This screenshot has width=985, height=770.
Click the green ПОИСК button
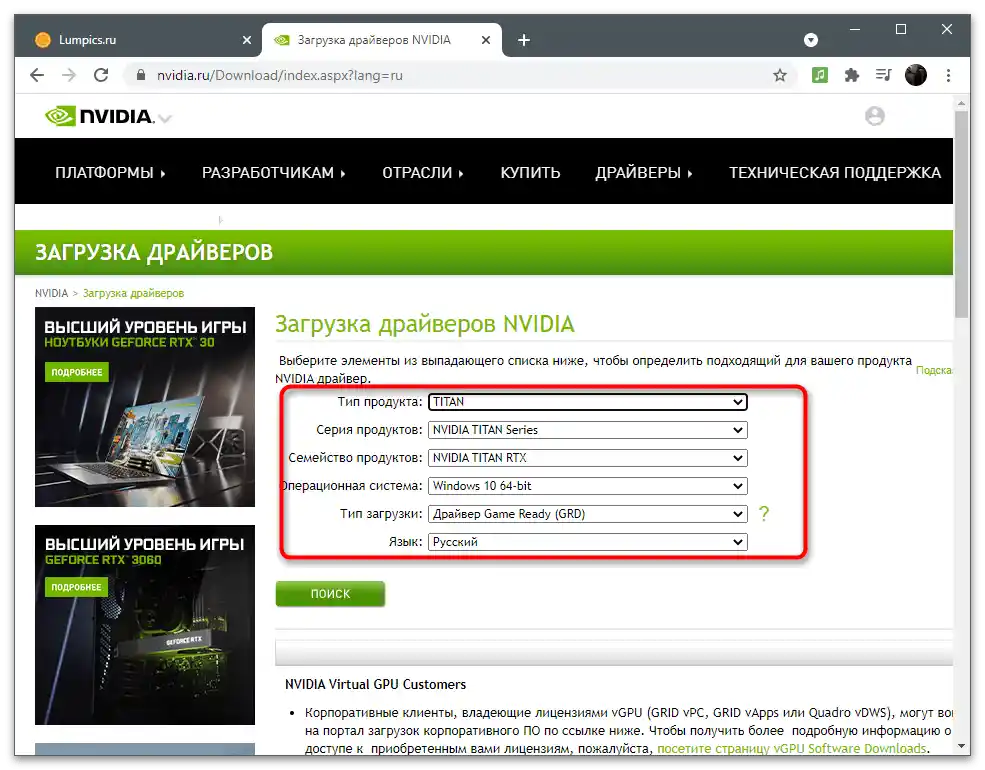330,594
